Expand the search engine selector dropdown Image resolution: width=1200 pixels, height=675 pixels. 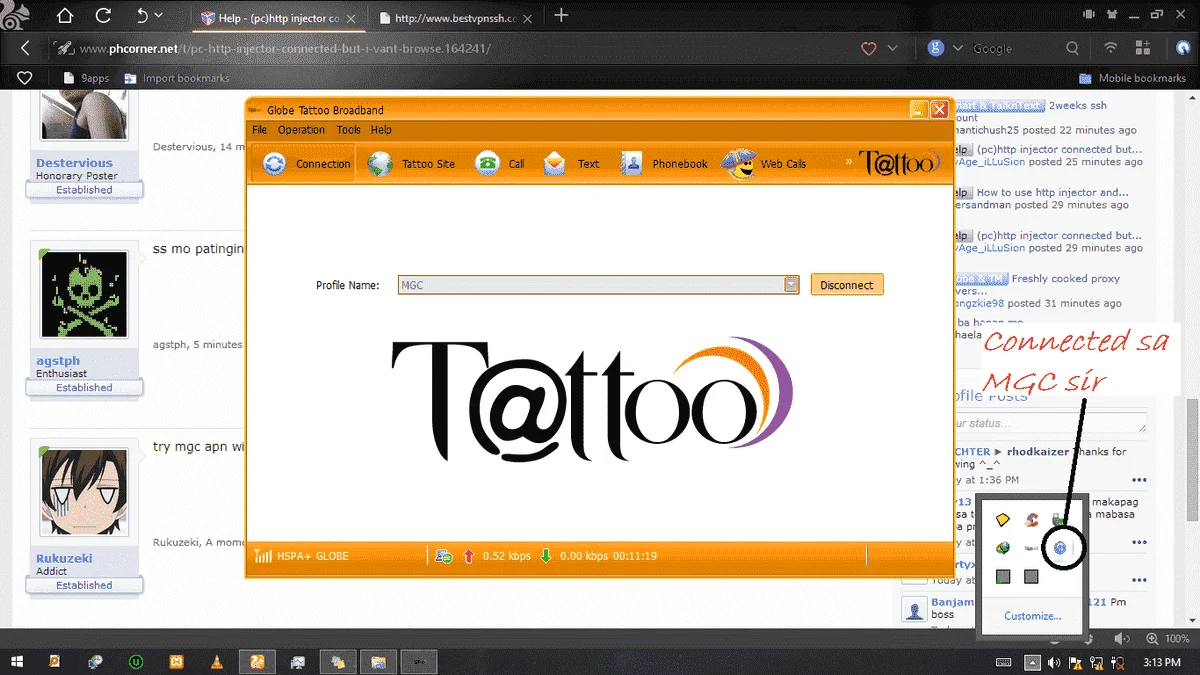pyautogui.click(x=957, y=48)
